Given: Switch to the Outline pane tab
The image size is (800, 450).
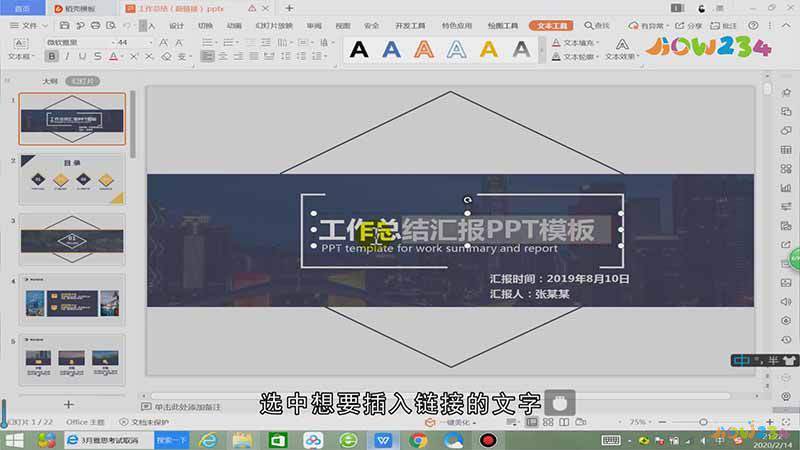Looking at the screenshot, I should [x=50, y=81].
